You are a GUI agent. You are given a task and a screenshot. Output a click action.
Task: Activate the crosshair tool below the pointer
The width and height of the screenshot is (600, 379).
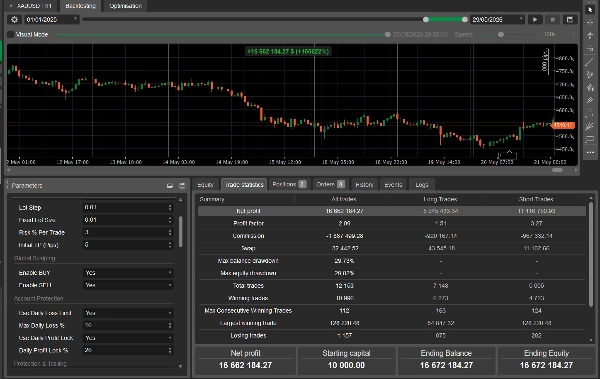(x=590, y=23)
